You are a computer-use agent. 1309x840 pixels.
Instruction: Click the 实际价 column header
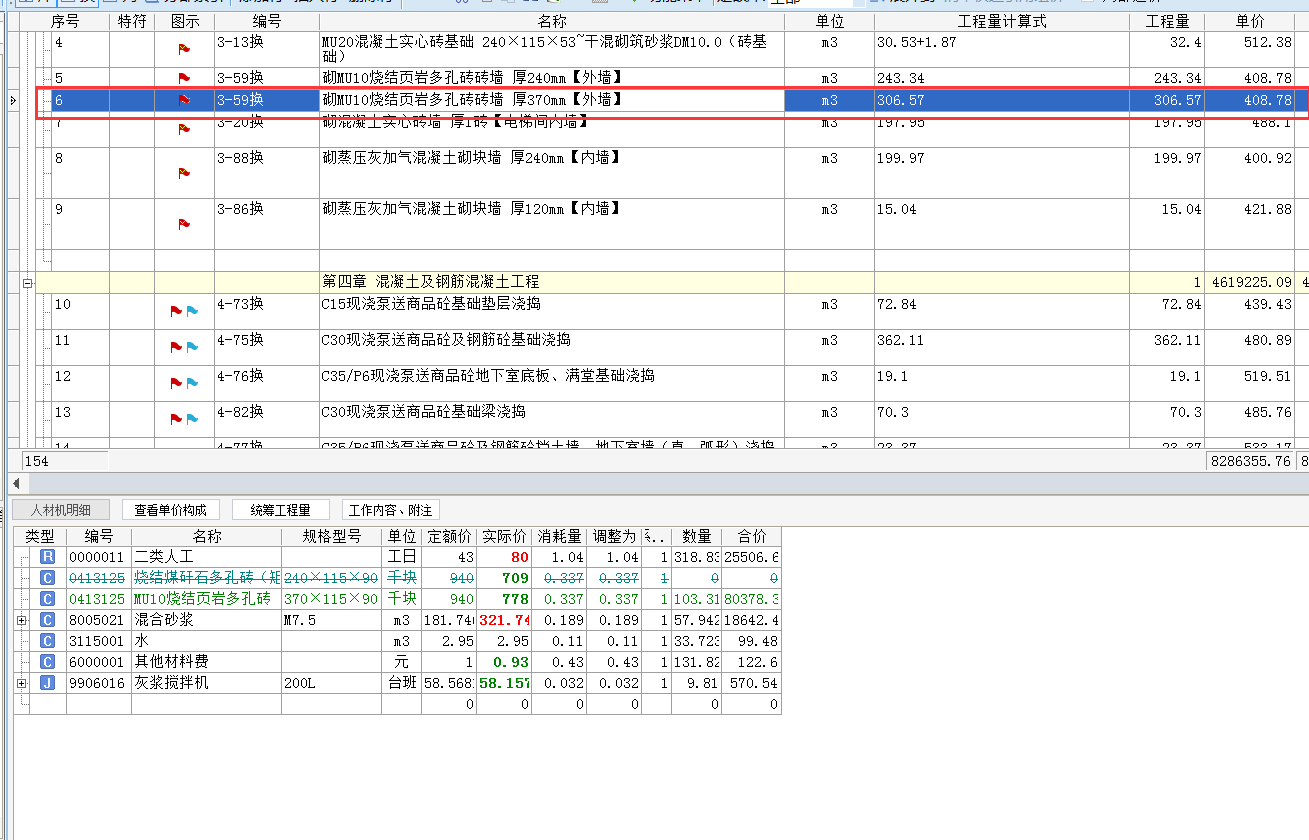(x=503, y=536)
